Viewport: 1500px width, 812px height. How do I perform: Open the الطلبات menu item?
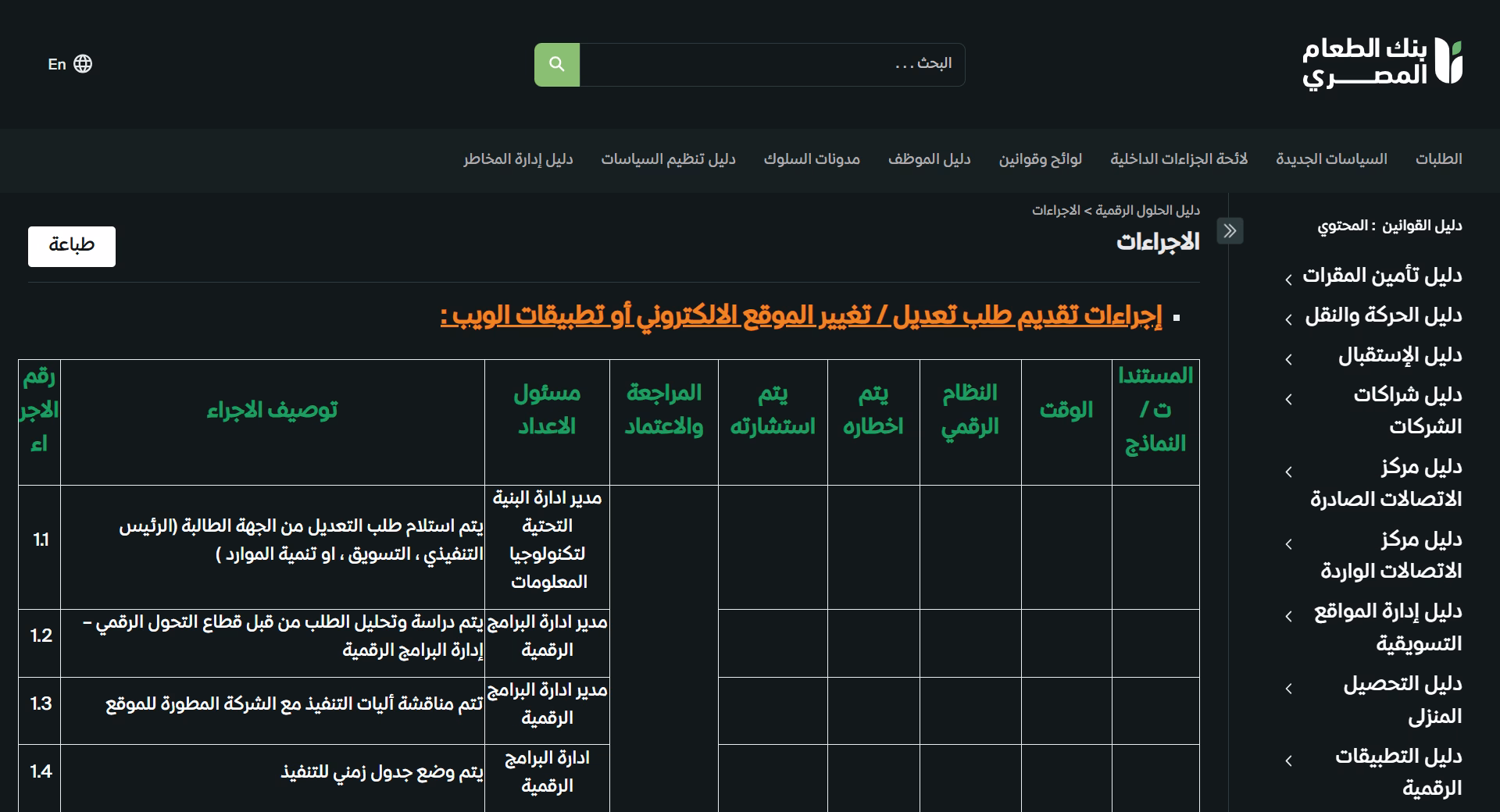click(1438, 159)
